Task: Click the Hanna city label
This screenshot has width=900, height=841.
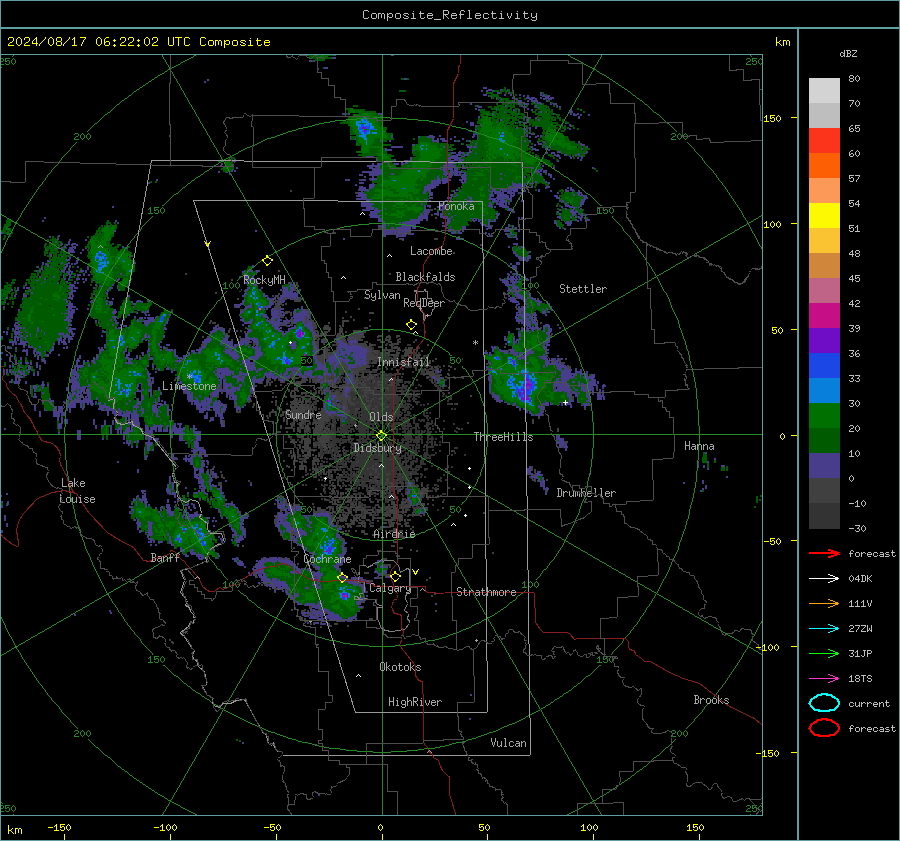Action: [x=699, y=446]
